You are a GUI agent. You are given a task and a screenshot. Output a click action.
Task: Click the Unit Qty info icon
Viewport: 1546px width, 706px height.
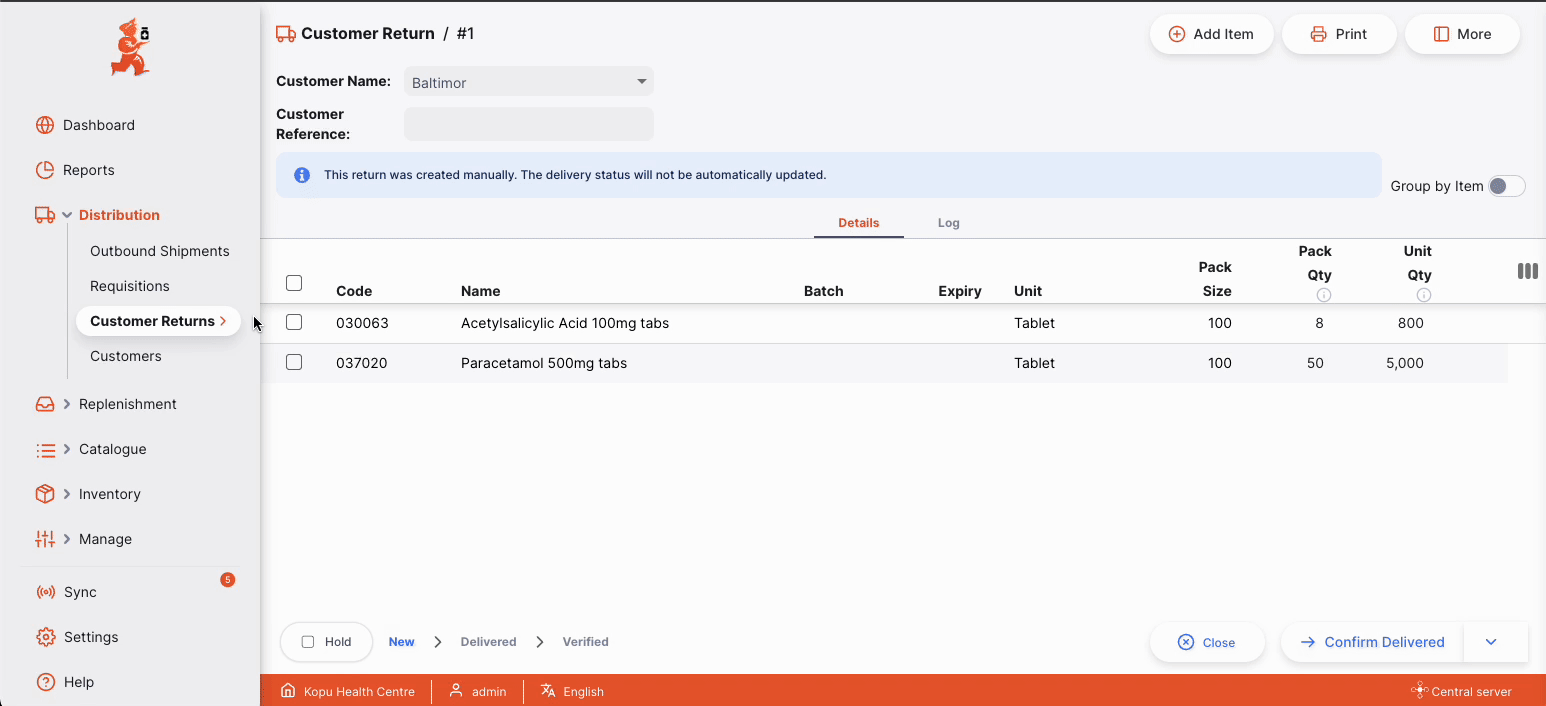coord(1424,295)
